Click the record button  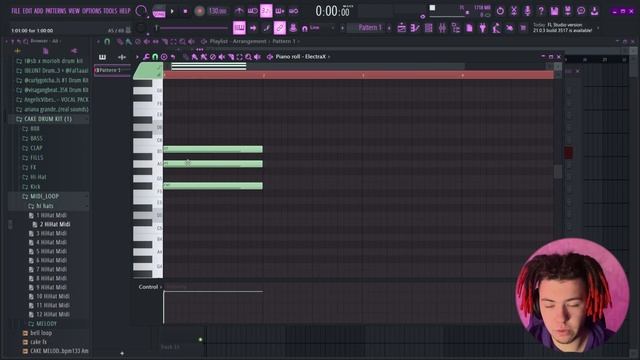199,11
